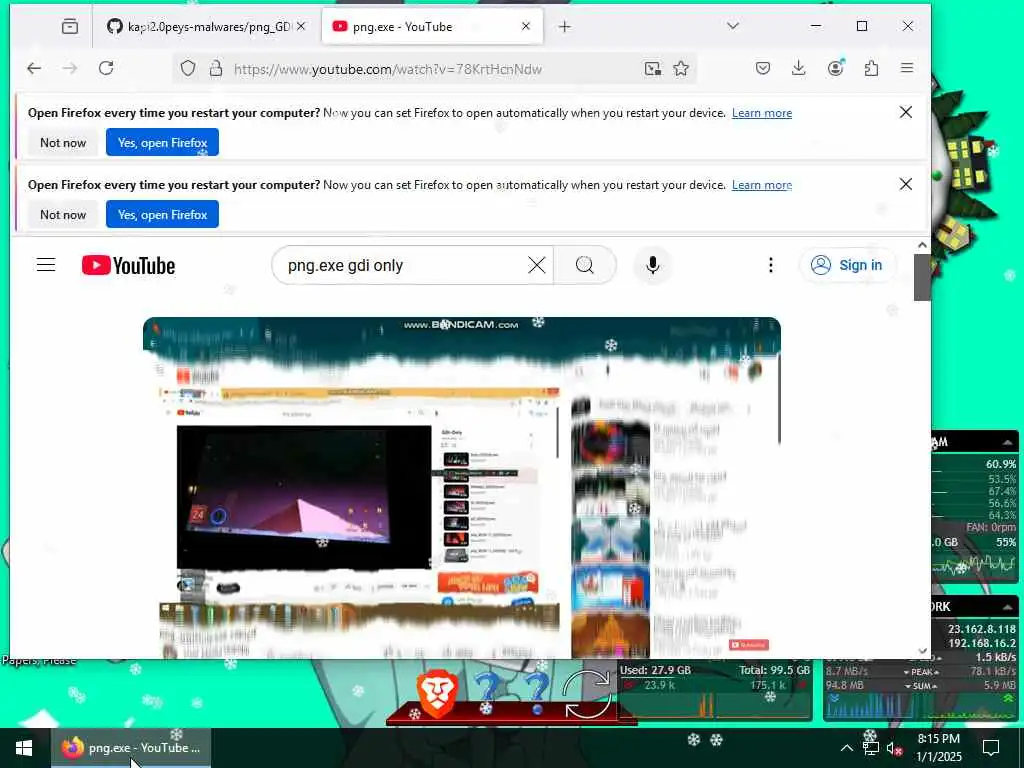
Task: Switch to the GitHub png_GDI tab
Action: pos(202,27)
